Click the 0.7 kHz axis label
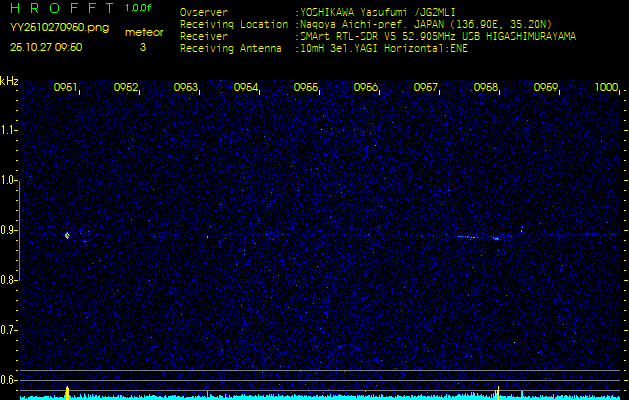 tap(7, 330)
